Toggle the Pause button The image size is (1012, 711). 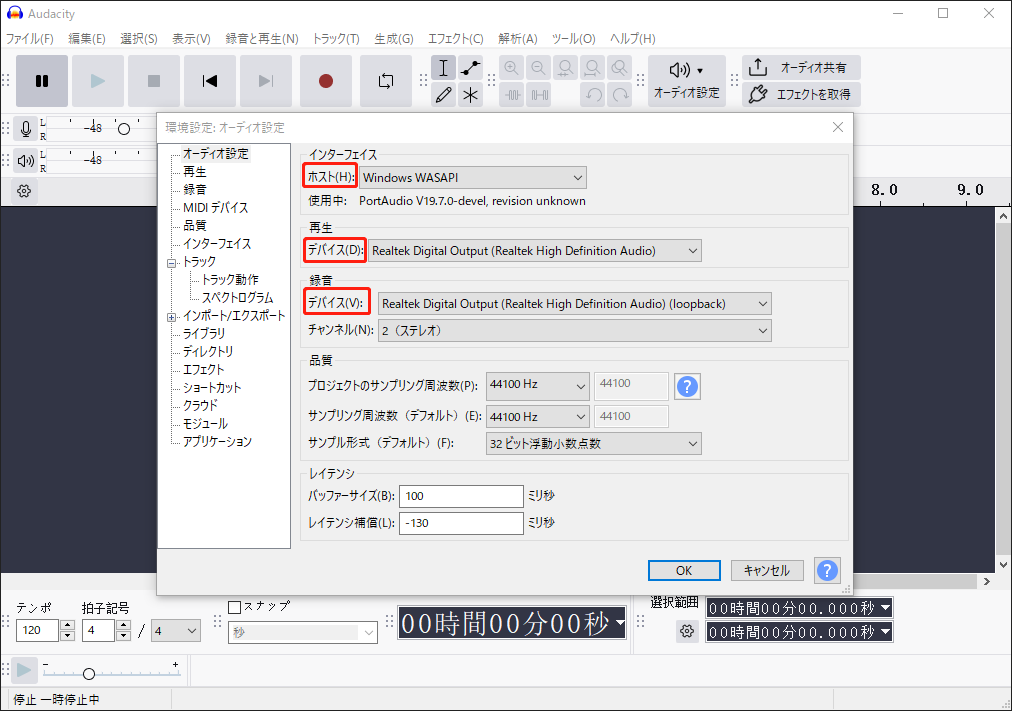point(41,82)
